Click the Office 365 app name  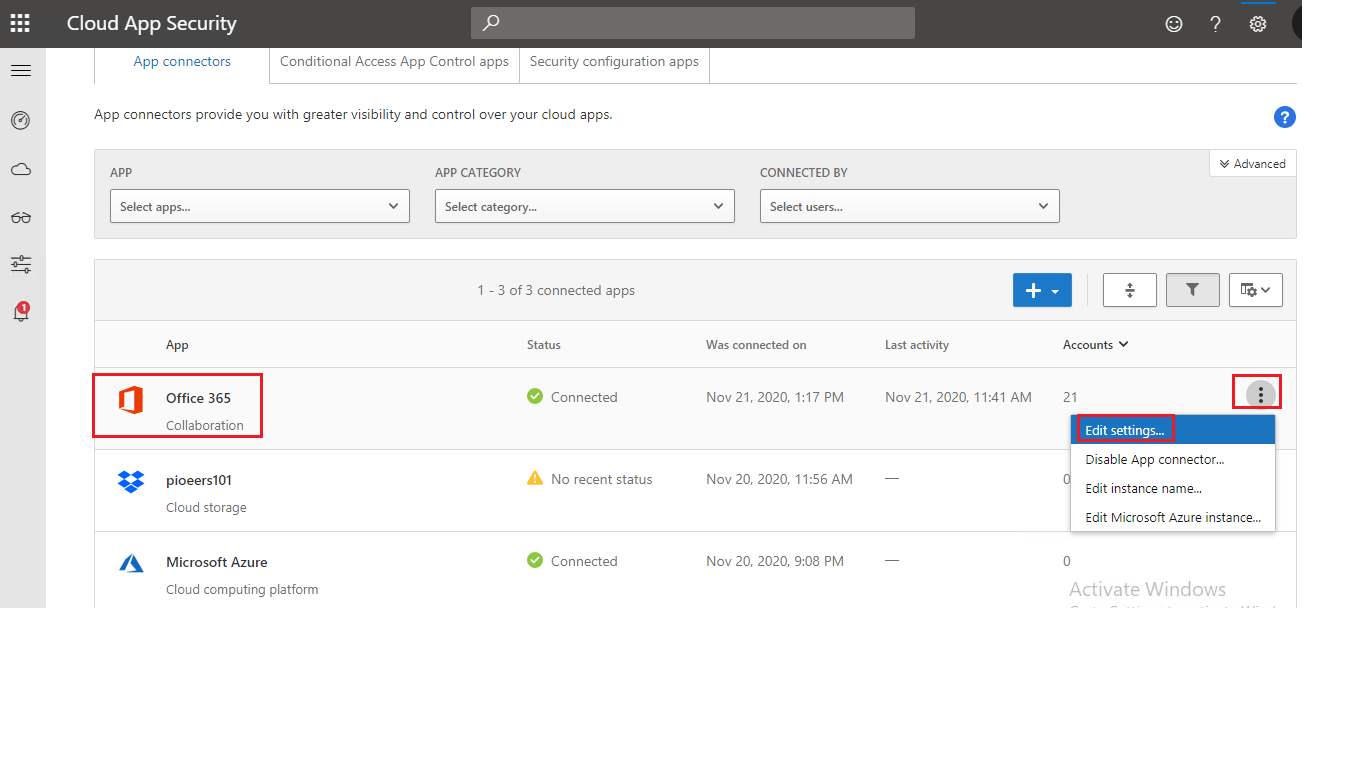pos(198,398)
